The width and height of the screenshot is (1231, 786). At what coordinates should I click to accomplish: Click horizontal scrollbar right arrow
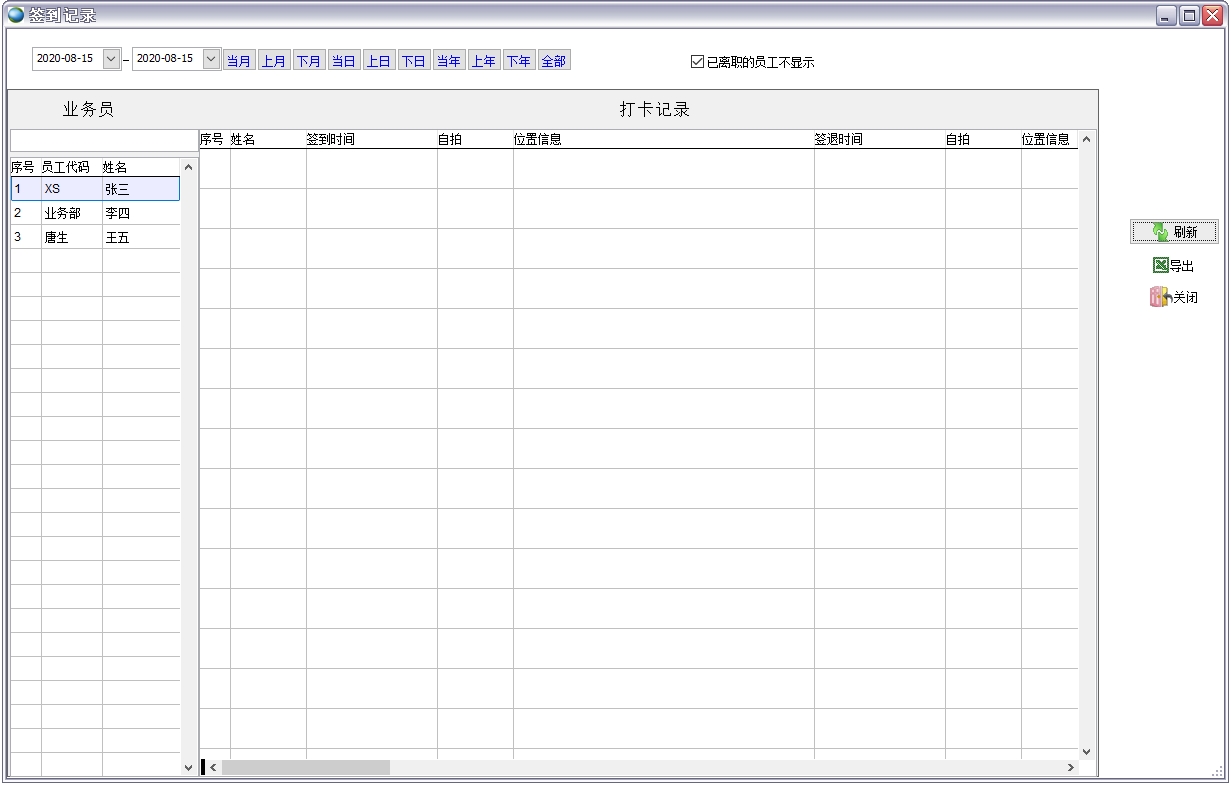[x=1070, y=767]
